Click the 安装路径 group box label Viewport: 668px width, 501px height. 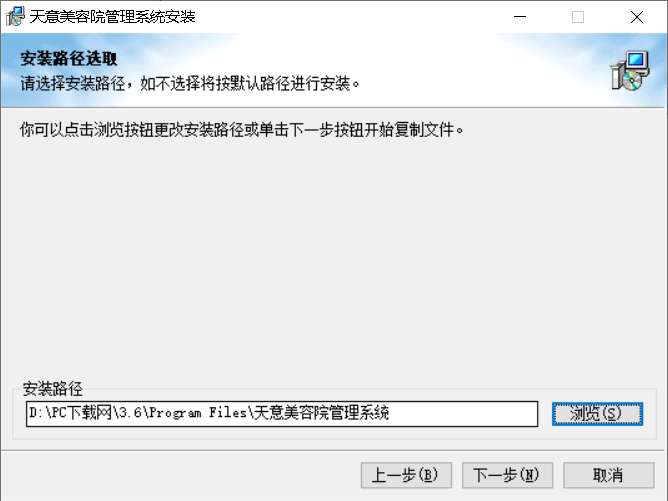click(52, 388)
